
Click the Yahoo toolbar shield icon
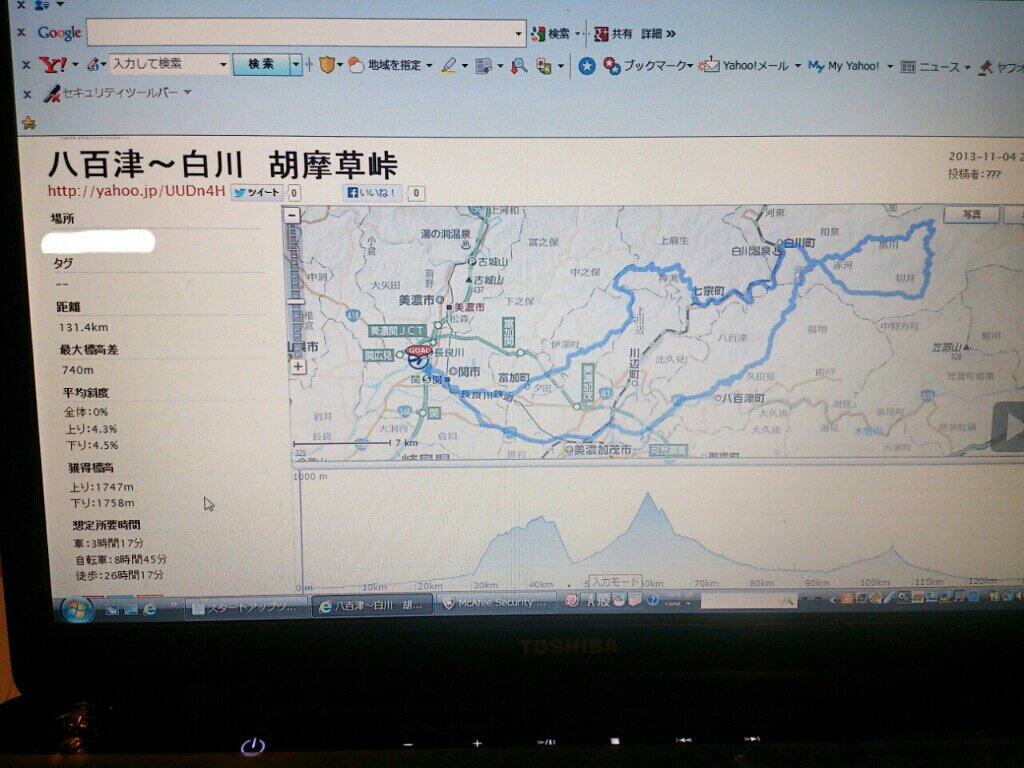[x=327, y=65]
